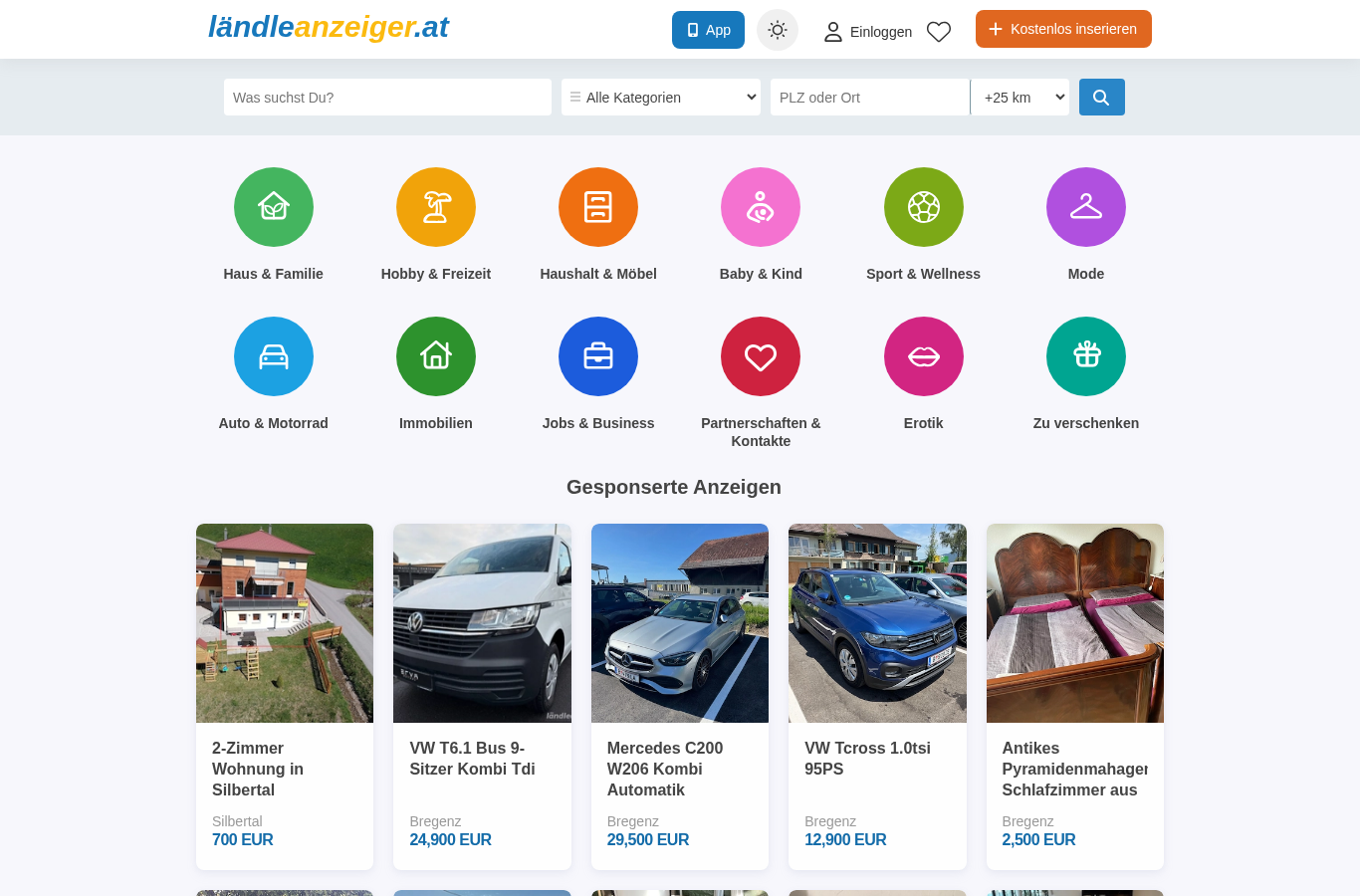Click the '700 EUR' price
This screenshot has width=1360, height=896.
click(x=243, y=839)
